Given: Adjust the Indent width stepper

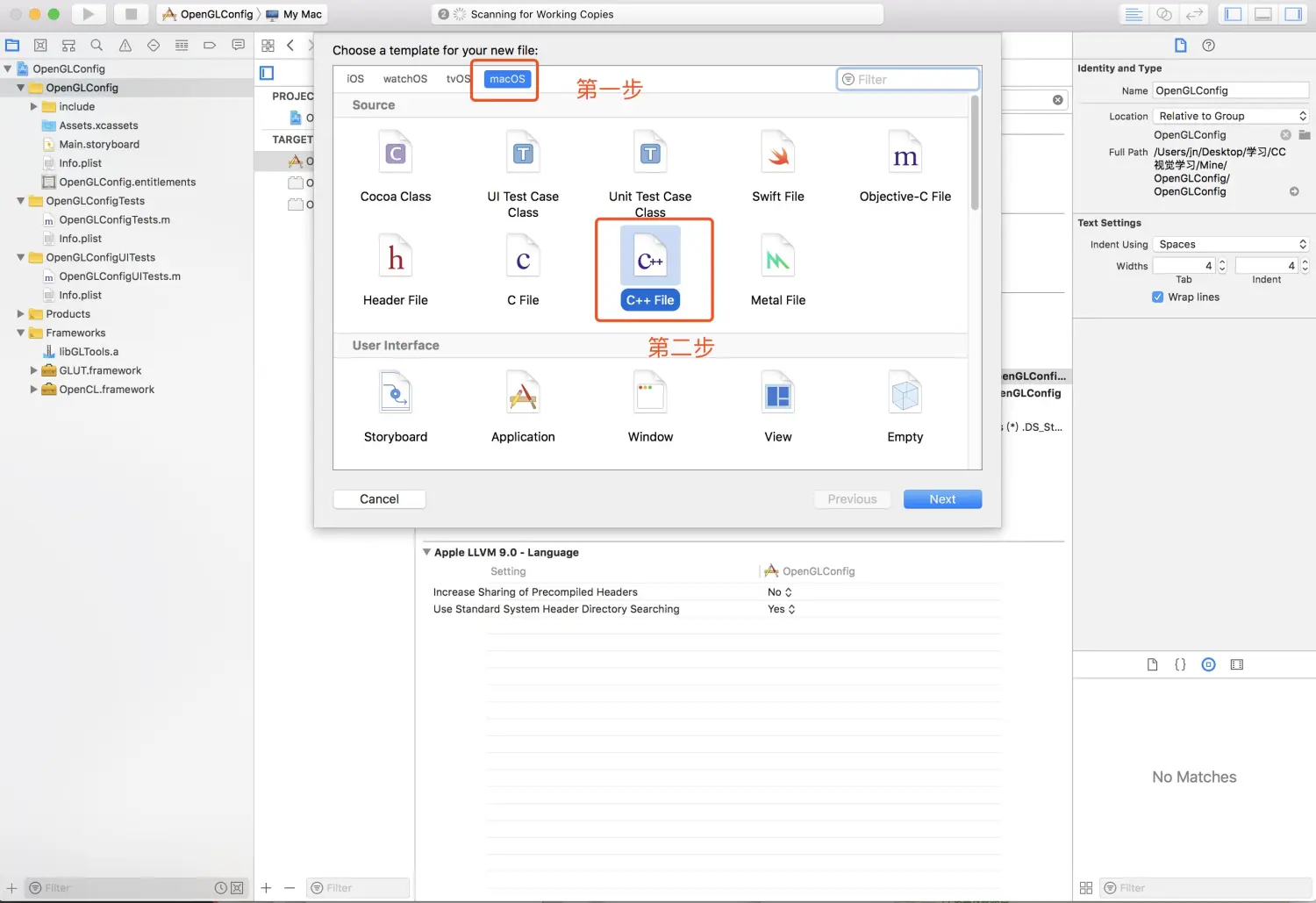Looking at the screenshot, I should click(x=1305, y=266).
